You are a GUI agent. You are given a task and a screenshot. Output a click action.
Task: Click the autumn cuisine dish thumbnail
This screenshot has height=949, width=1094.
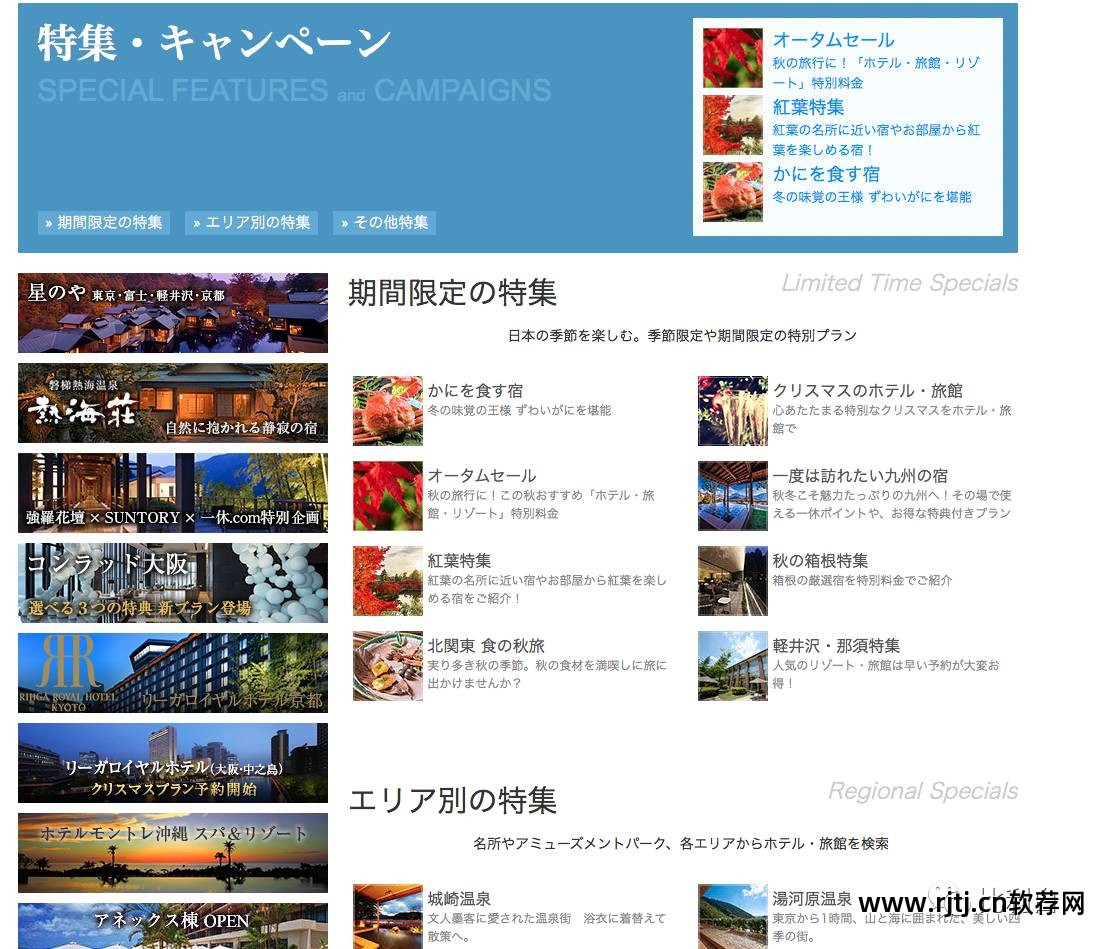pyautogui.click(x=388, y=666)
